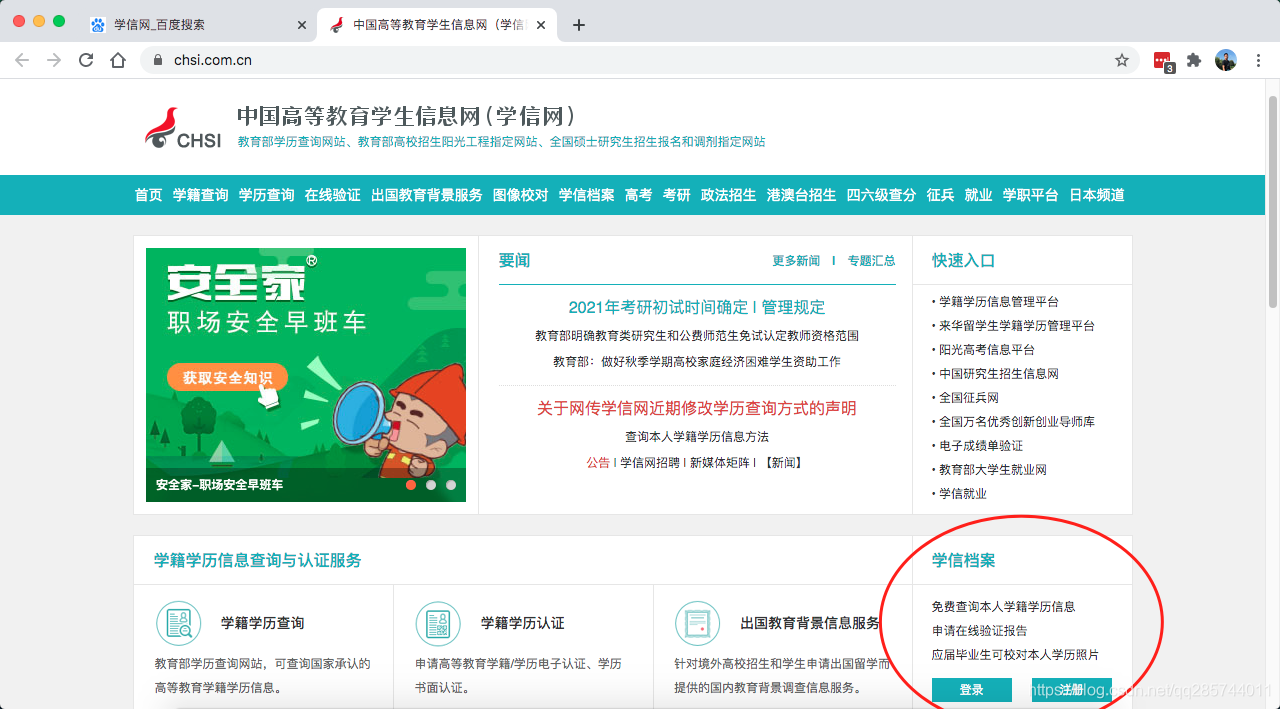Open 查询本人学籍学历信息方法 link
The width and height of the screenshot is (1280, 709).
pos(697,437)
